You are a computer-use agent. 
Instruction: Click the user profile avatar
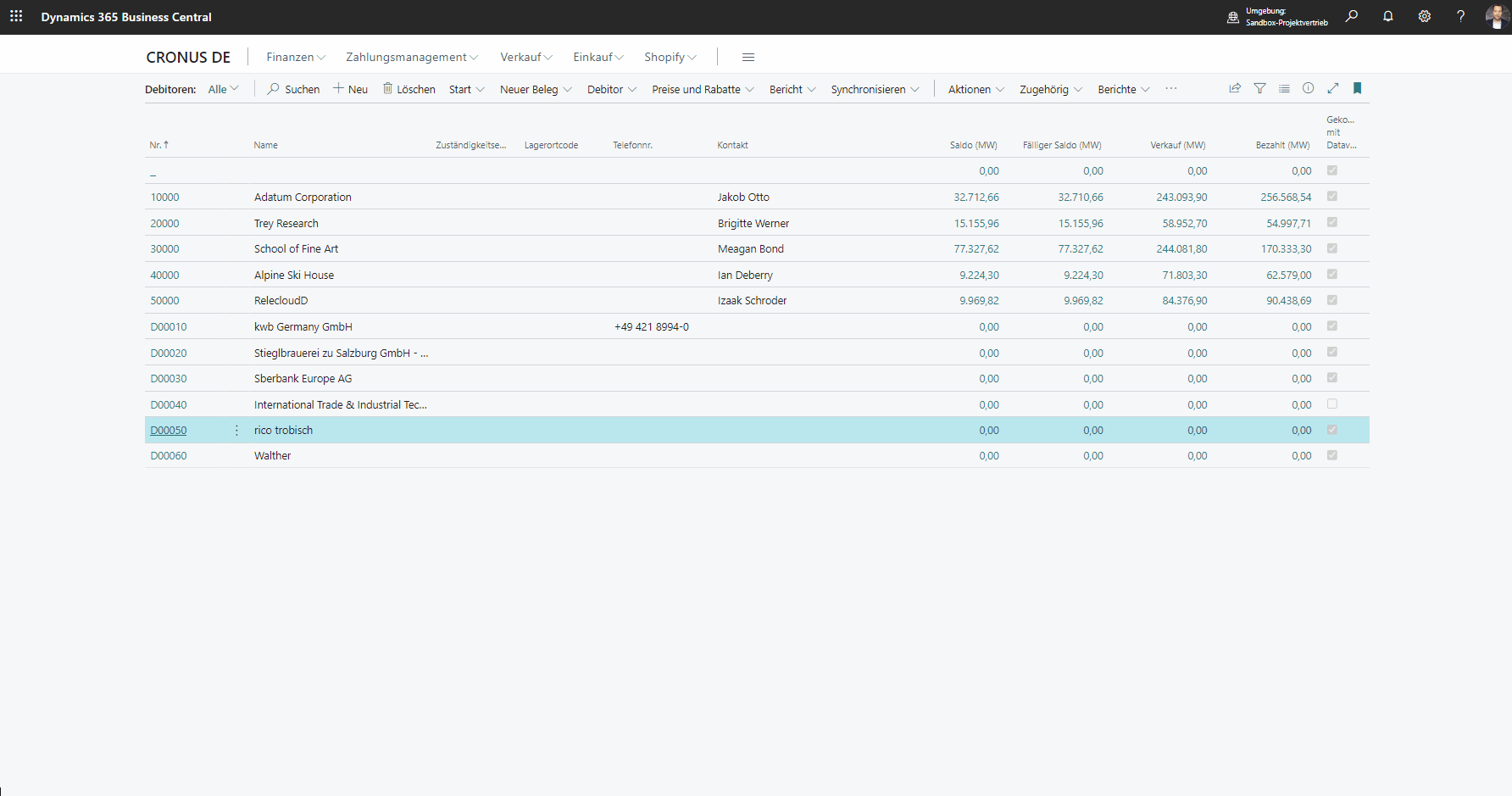tap(1498, 16)
